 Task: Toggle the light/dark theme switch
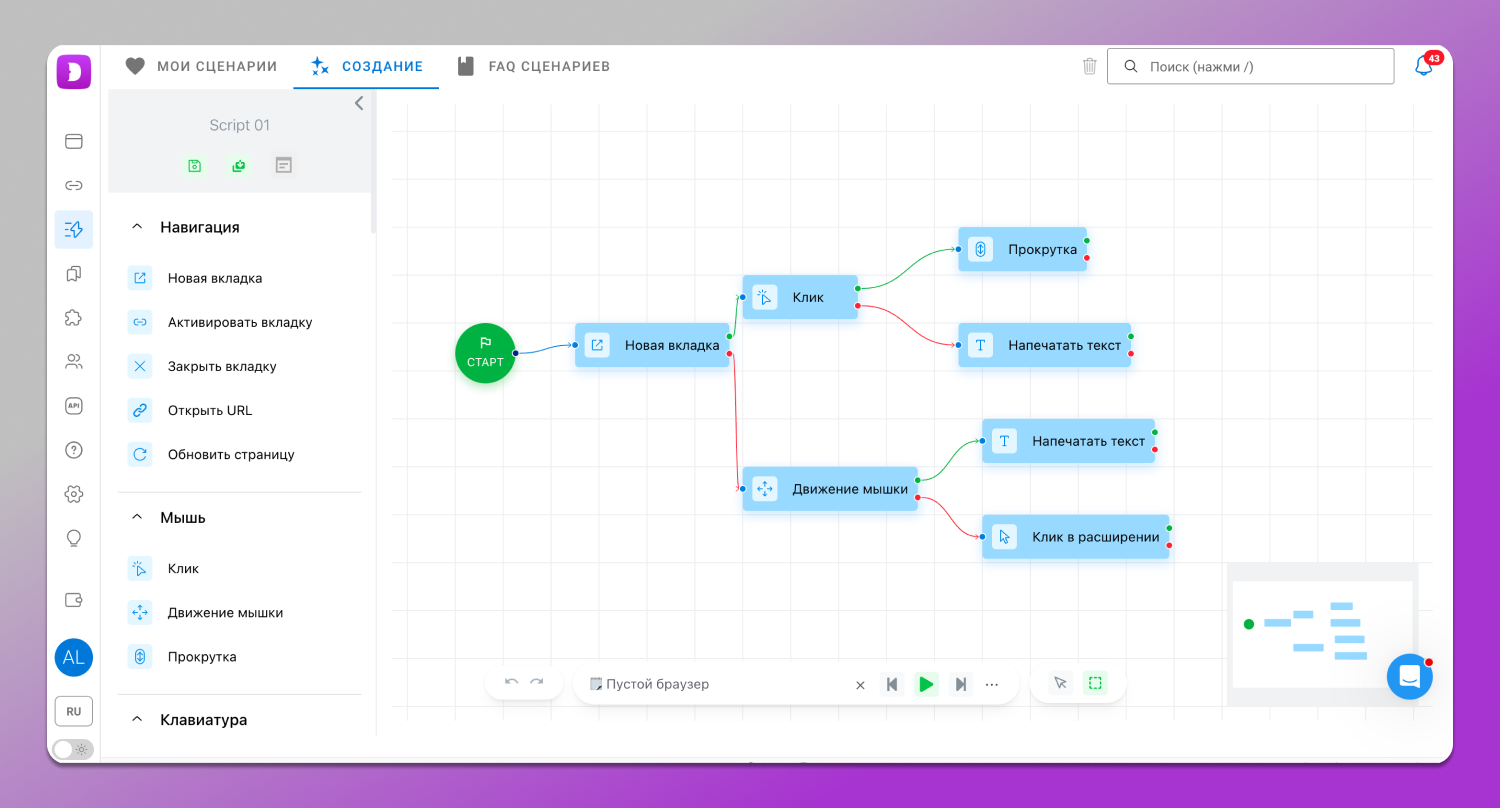tap(73, 749)
